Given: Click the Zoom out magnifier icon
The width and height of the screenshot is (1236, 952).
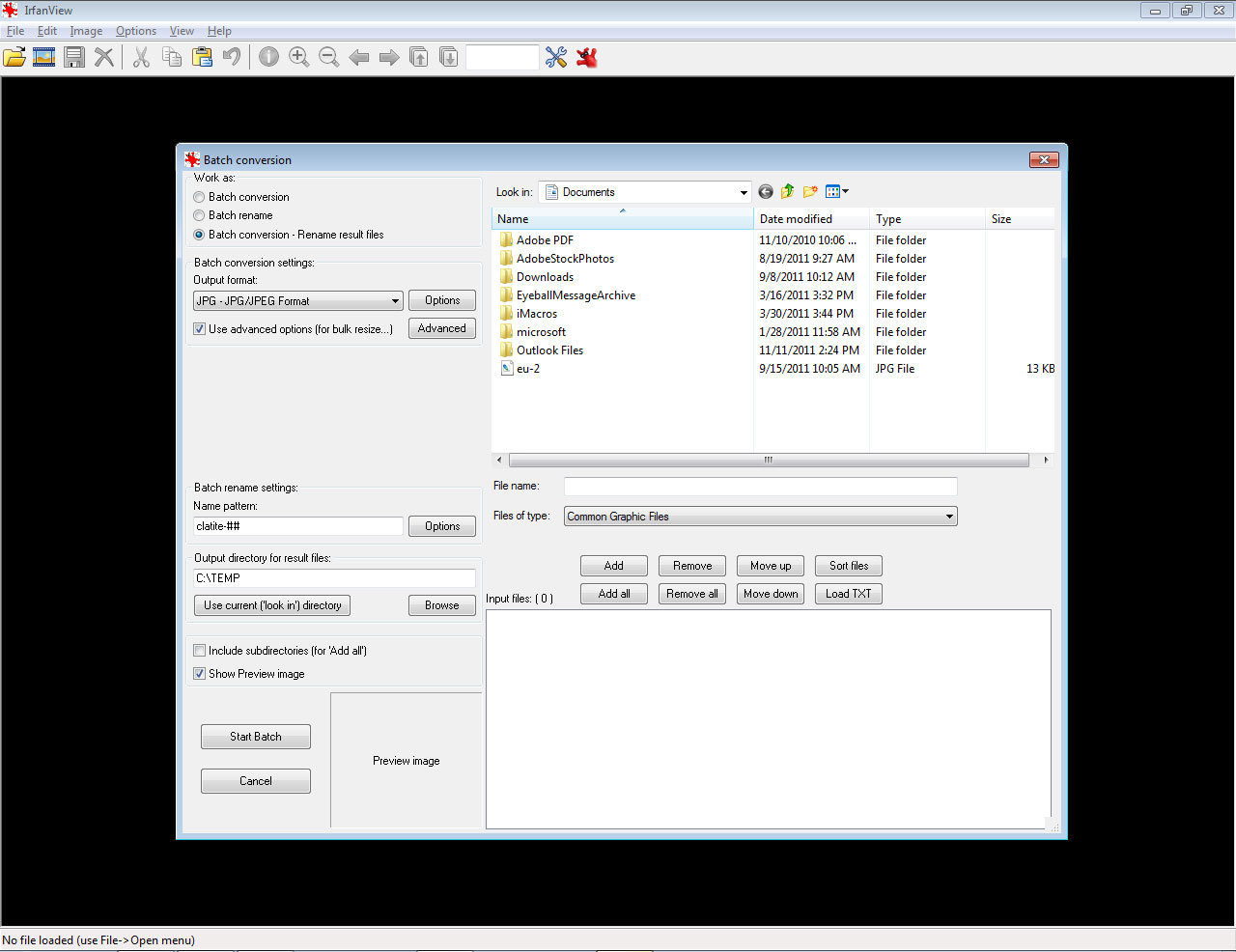Looking at the screenshot, I should coord(329,57).
